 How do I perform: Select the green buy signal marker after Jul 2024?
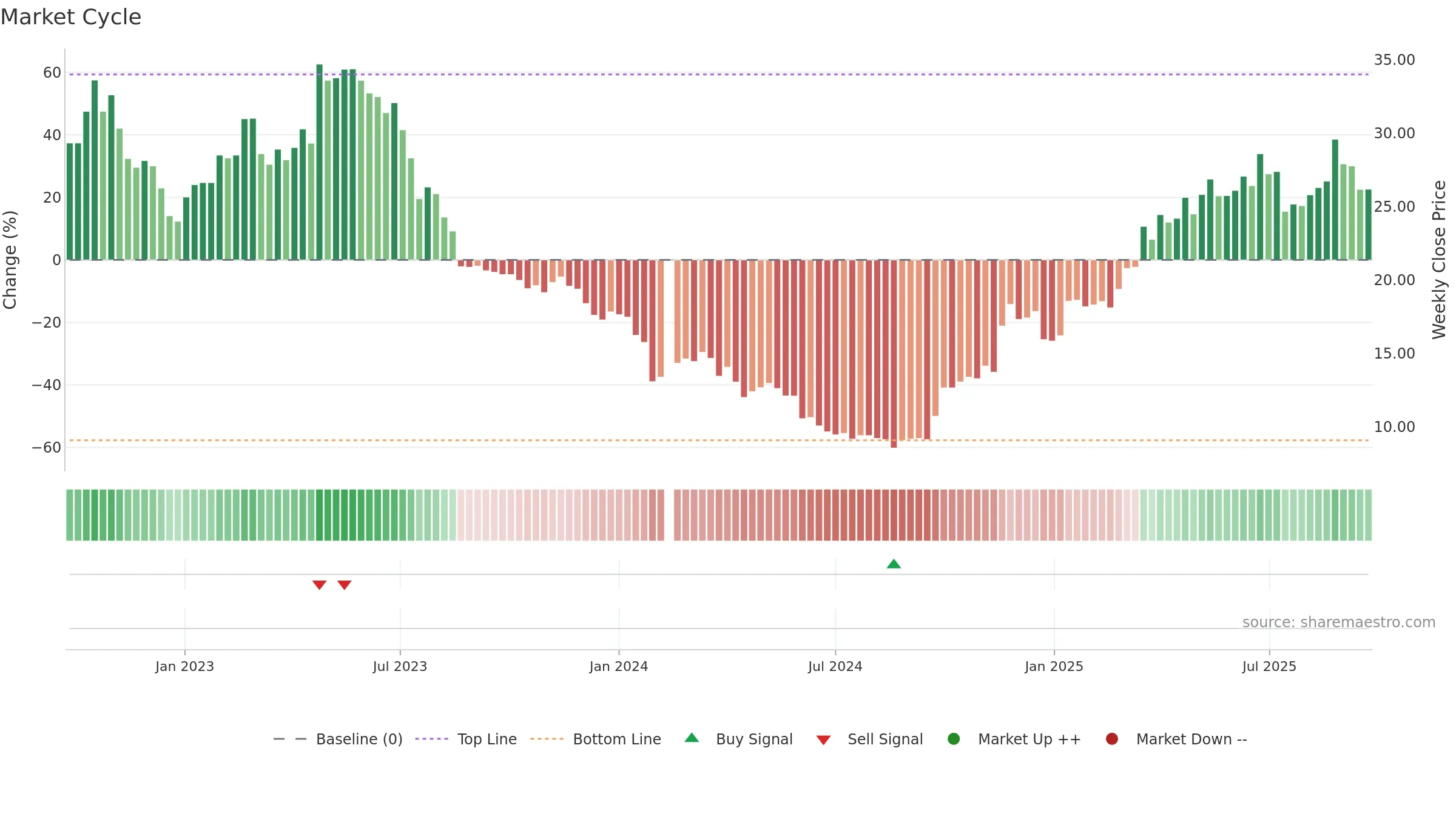(x=894, y=564)
